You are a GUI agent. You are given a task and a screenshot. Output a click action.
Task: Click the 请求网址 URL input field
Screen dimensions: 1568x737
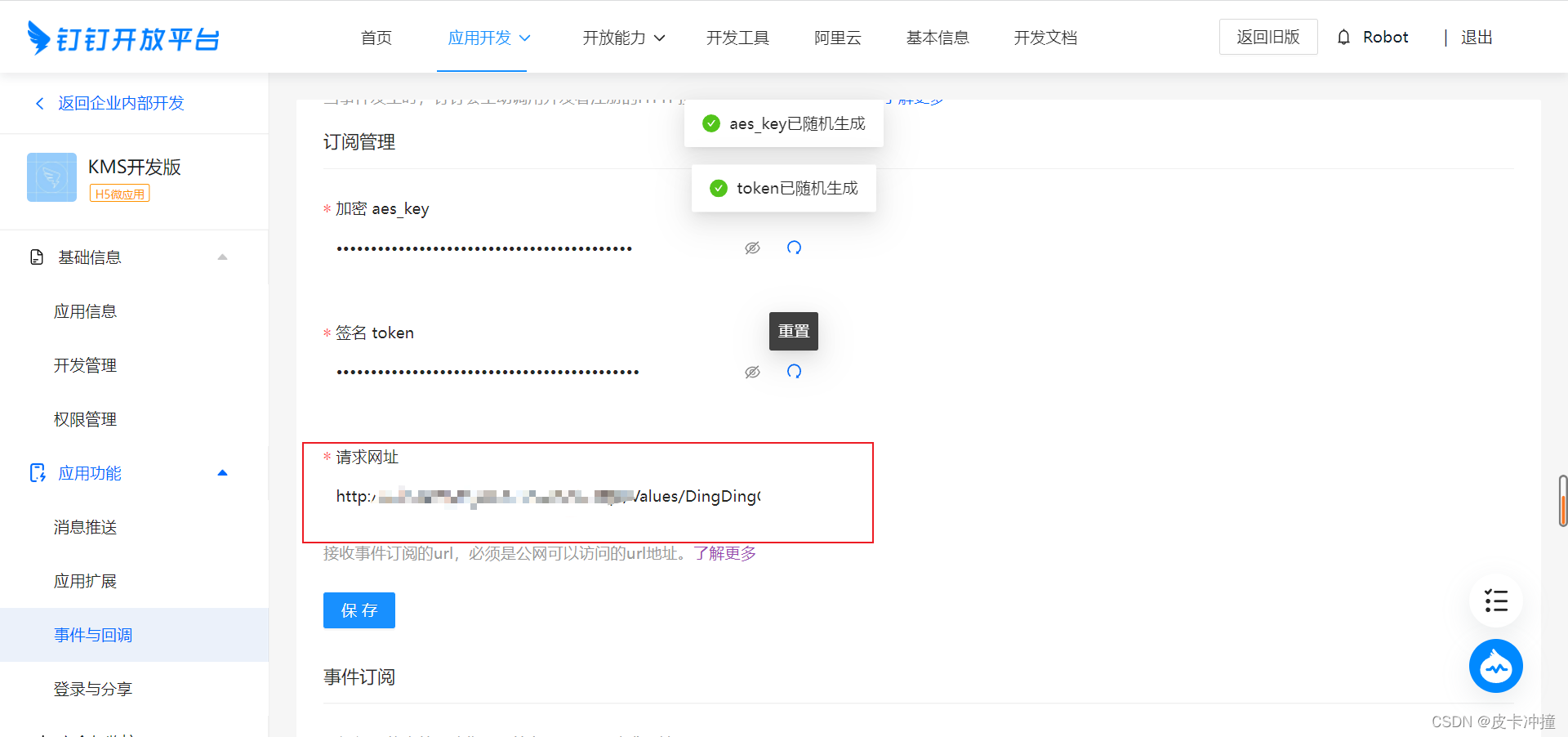pyautogui.click(x=547, y=496)
